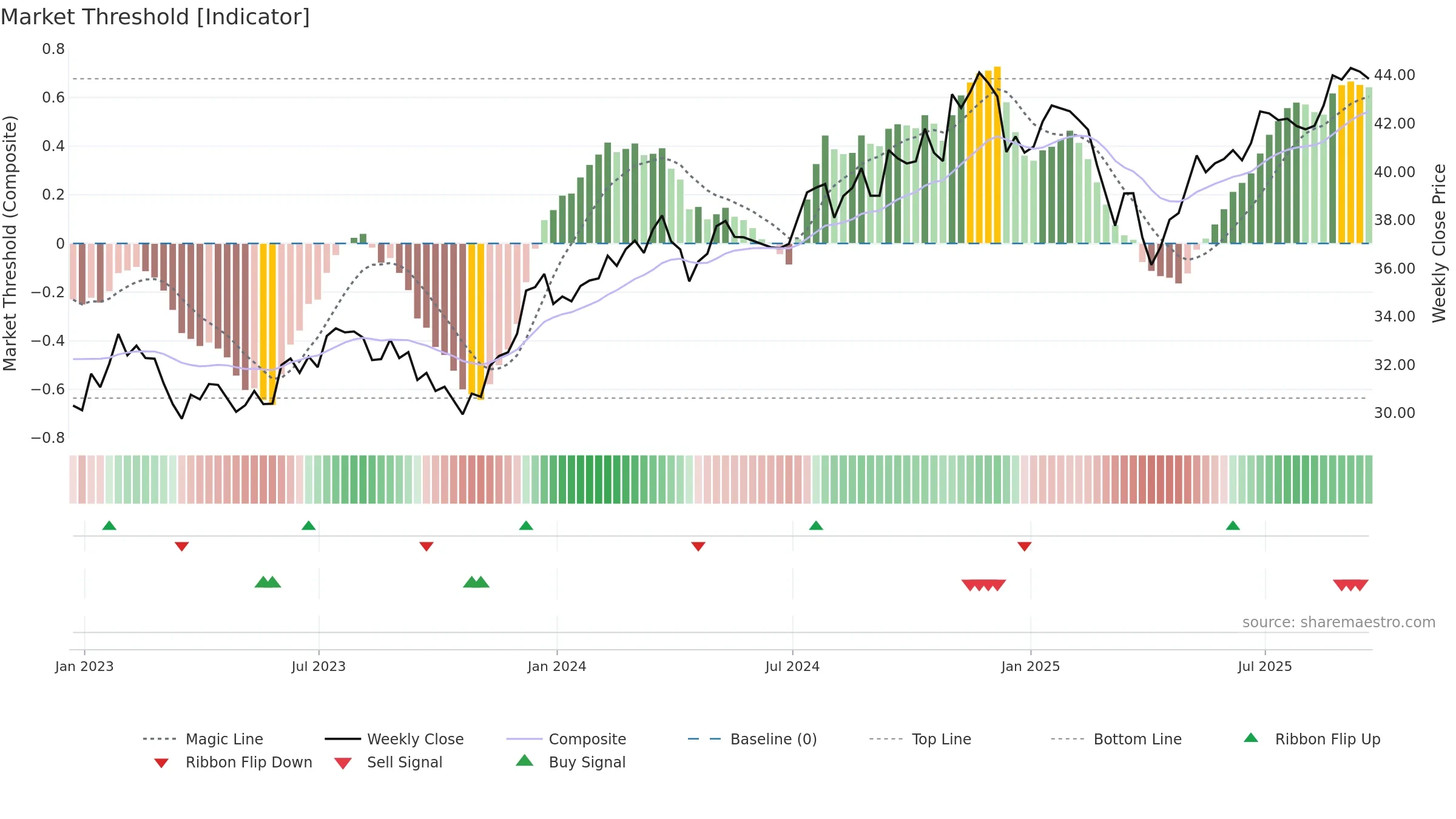Toggle the Ribbon Flip Up legend entry
The width and height of the screenshot is (1456, 819).
[1312, 739]
